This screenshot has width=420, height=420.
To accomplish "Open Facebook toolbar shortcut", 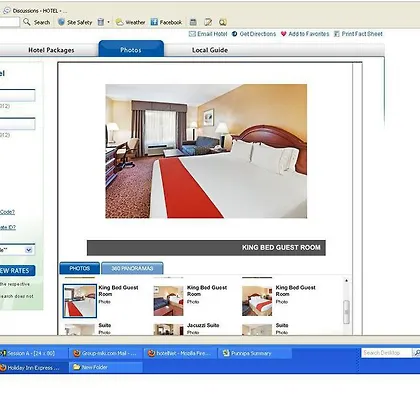I will pyautogui.click(x=154, y=22).
